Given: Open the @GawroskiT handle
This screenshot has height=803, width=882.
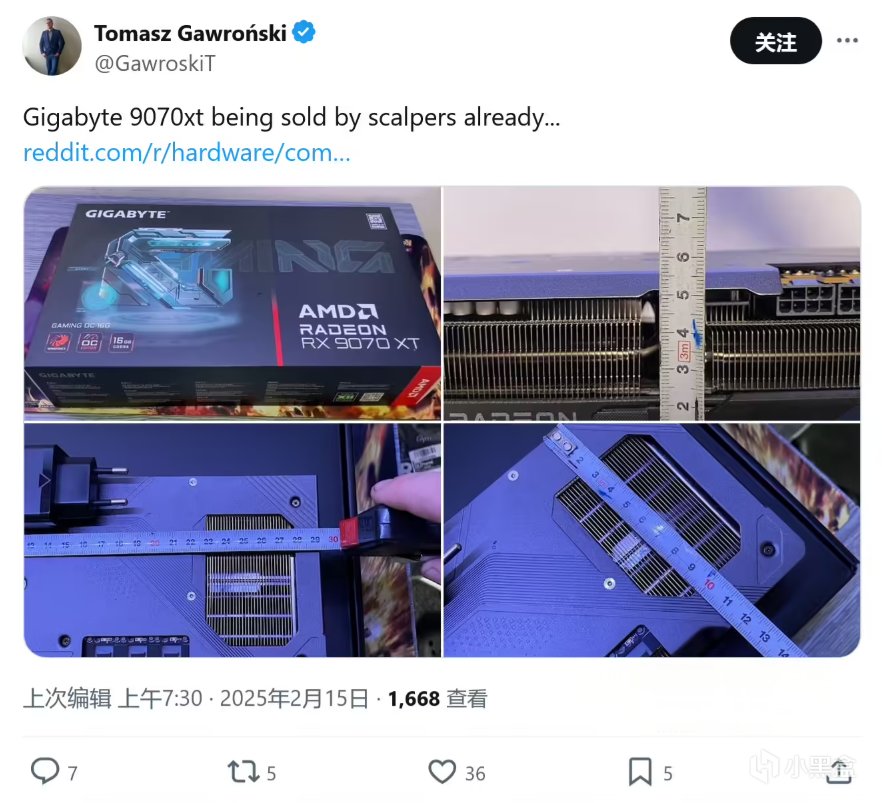Looking at the screenshot, I should coord(155,64).
